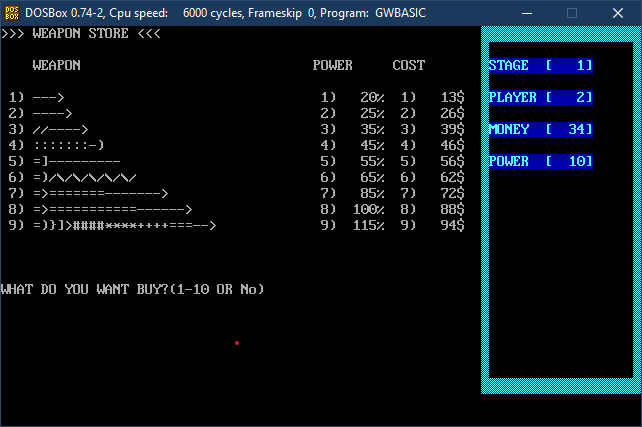Click the PLAYER status field

540,97
